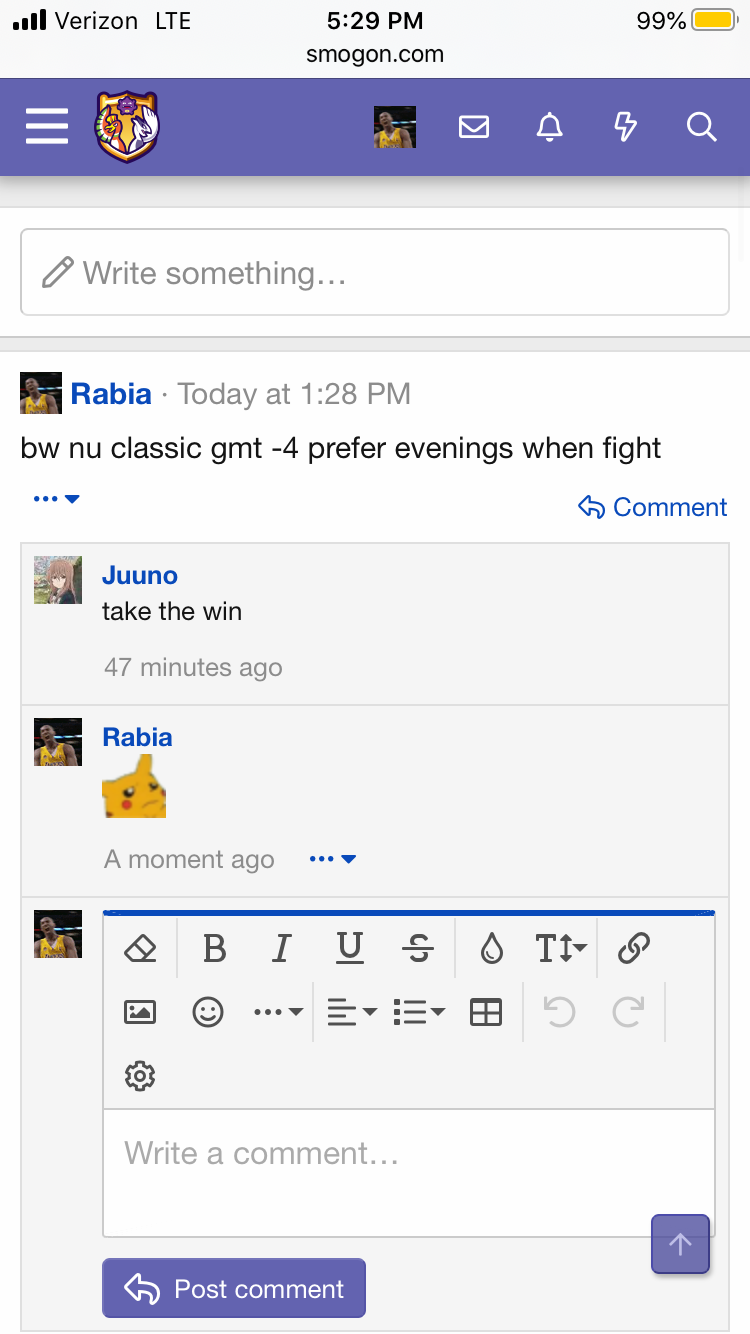The height and width of the screenshot is (1334, 750).
Task: Insert a table with the grid icon
Action: click(486, 1012)
